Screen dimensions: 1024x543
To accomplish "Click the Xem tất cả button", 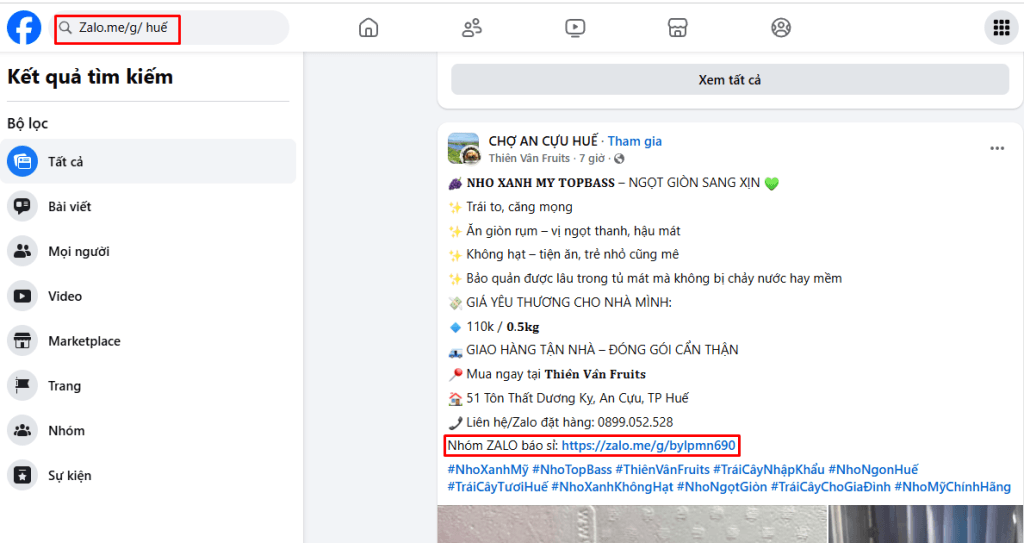I will pos(729,80).
